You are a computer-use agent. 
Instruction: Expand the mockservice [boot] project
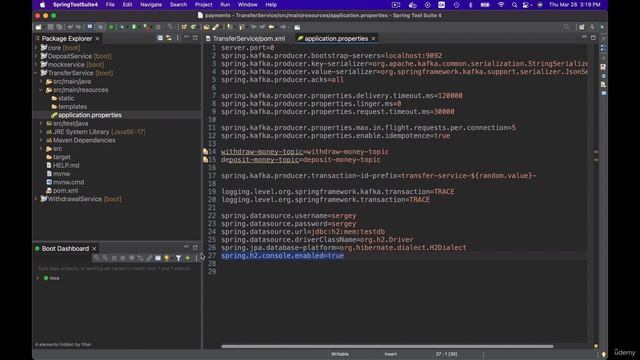pos(36,64)
